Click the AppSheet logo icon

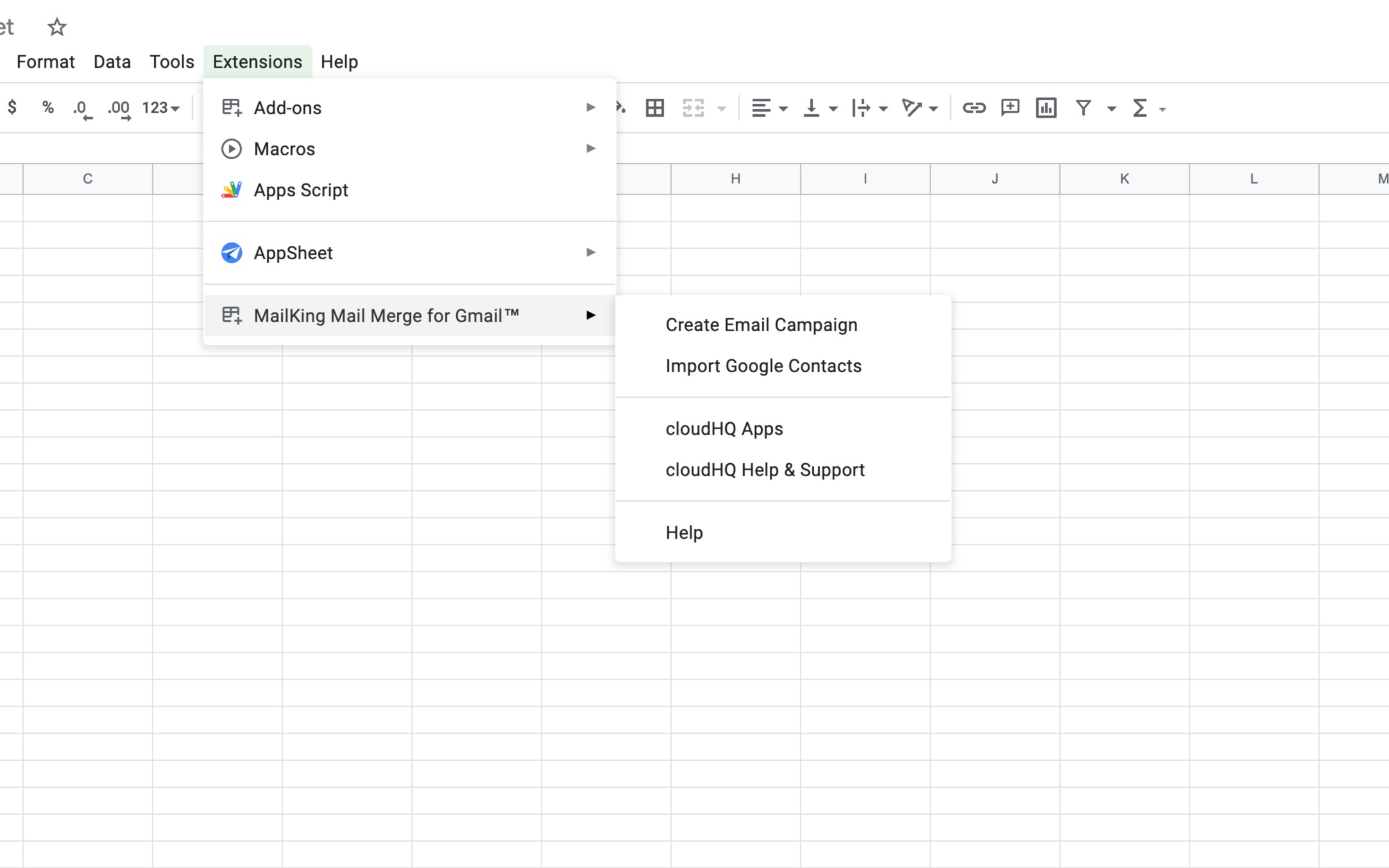(x=232, y=253)
